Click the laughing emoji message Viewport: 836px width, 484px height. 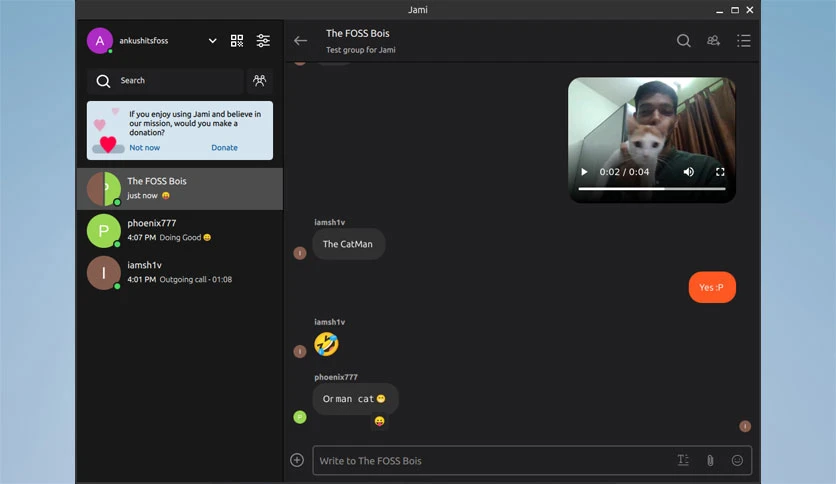point(326,344)
